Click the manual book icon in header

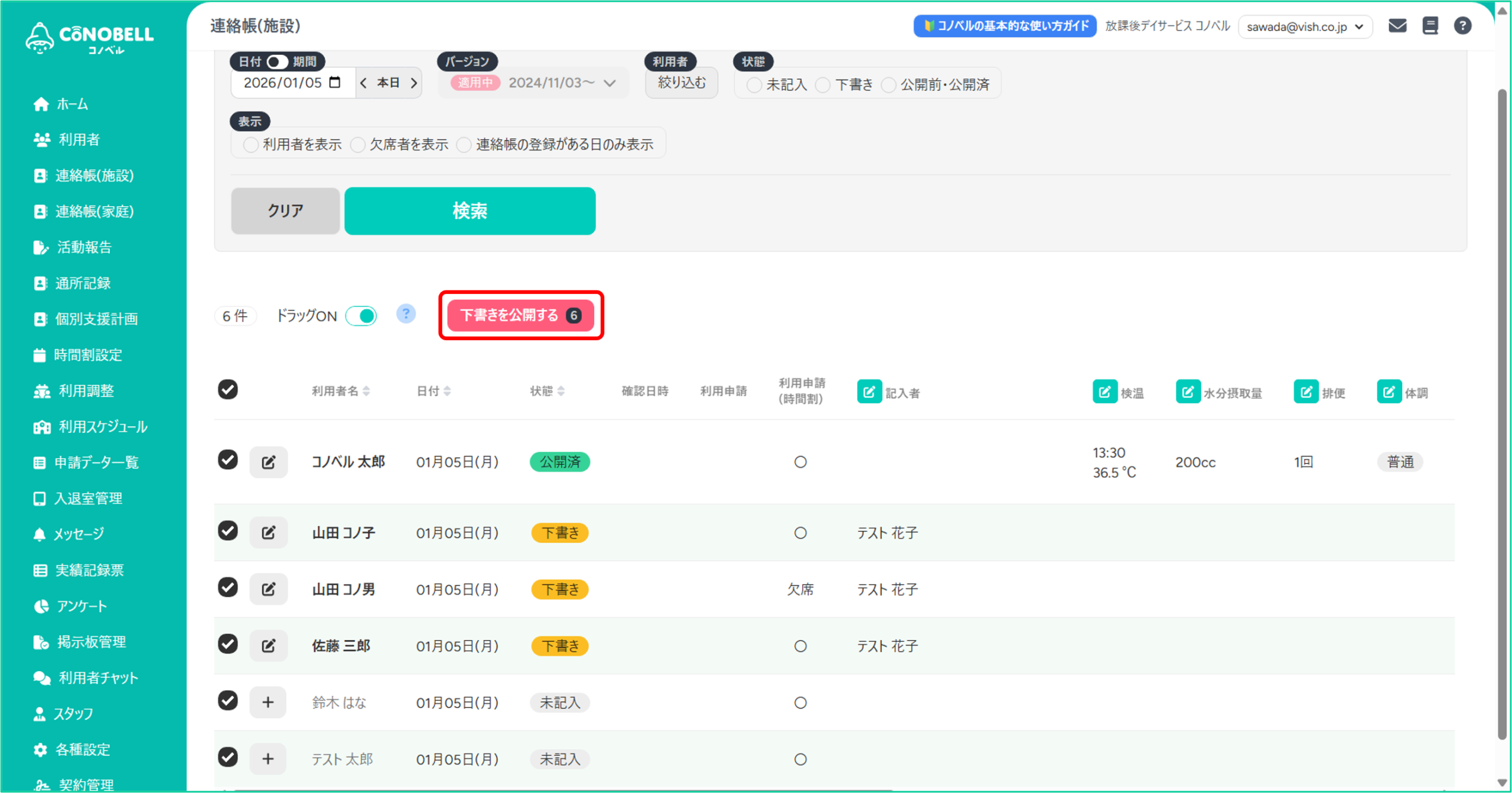coord(1430,26)
